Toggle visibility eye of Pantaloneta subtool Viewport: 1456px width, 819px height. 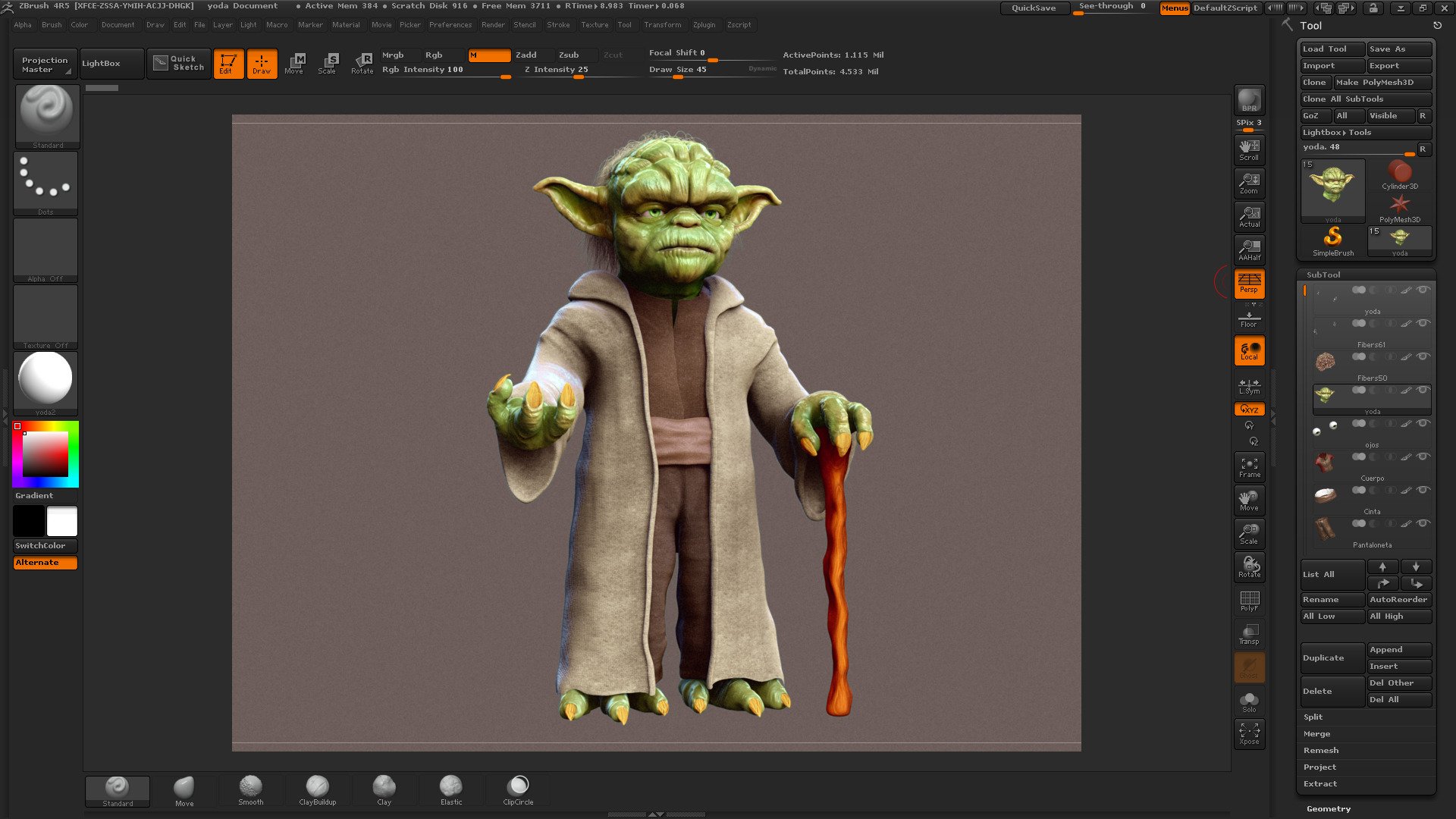click(x=1423, y=523)
